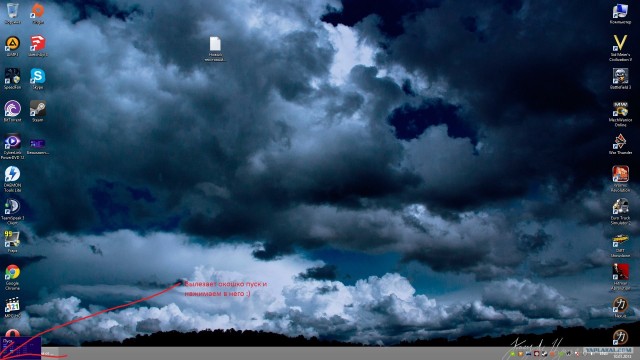Launch the Euro Truck Simulator 2 shortcut
Image resolution: width=640 pixels, height=360 pixels.
pyautogui.click(x=620, y=211)
